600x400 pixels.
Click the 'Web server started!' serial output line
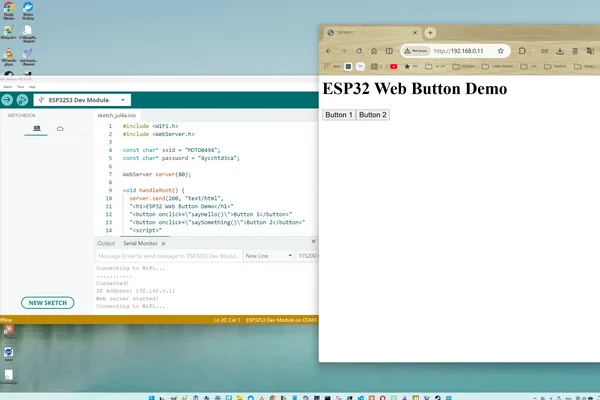pyautogui.click(x=127, y=299)
